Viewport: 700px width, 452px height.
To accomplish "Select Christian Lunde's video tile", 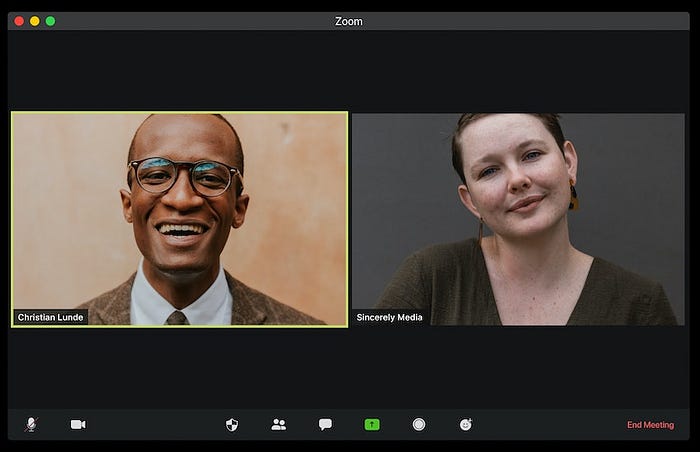I will pos(179,219).
